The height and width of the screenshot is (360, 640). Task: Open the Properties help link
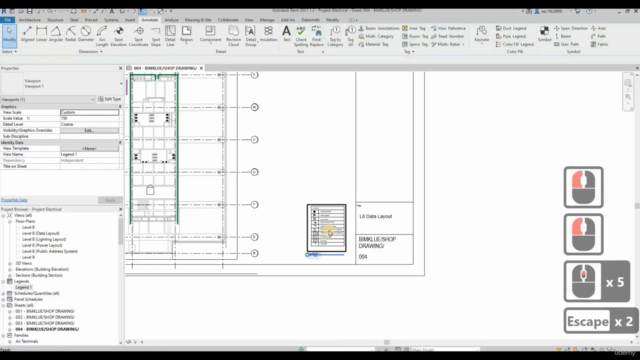[14, 200]
